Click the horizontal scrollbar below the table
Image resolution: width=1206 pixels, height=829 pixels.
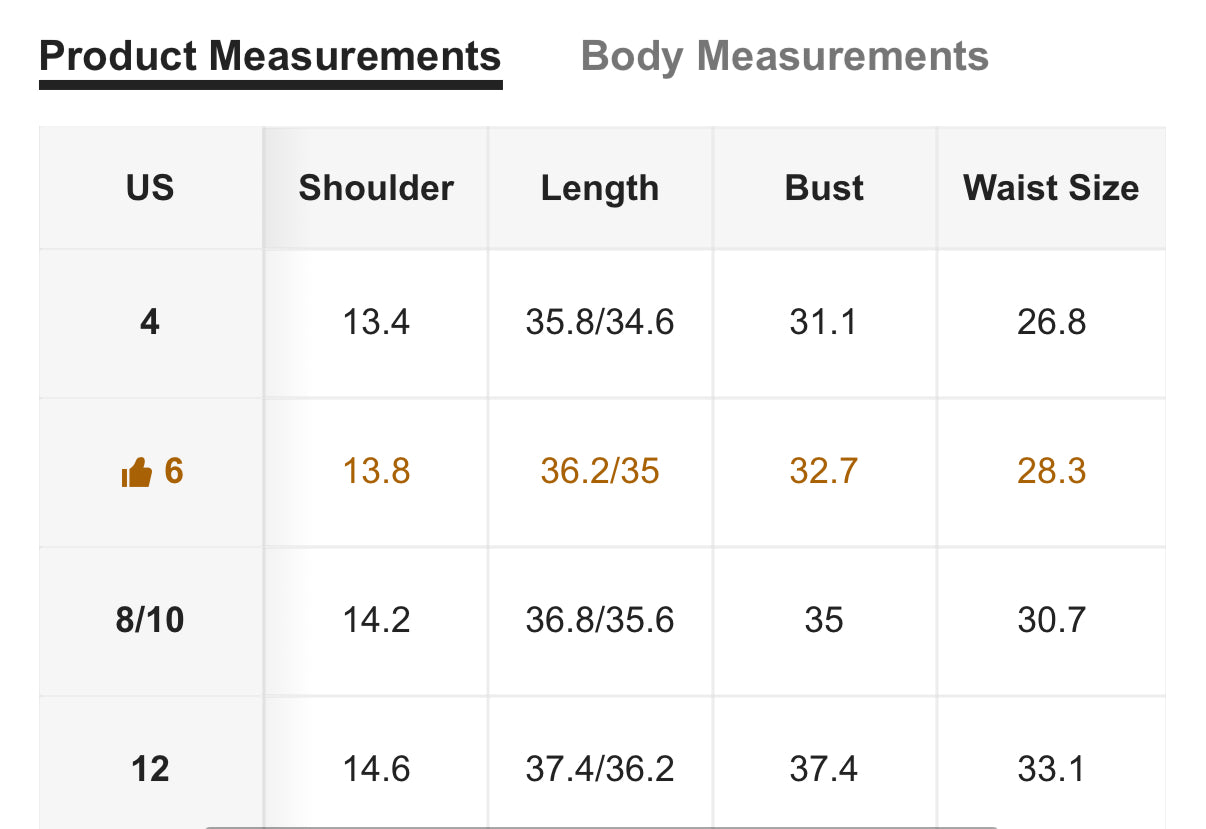pos(603,826)
